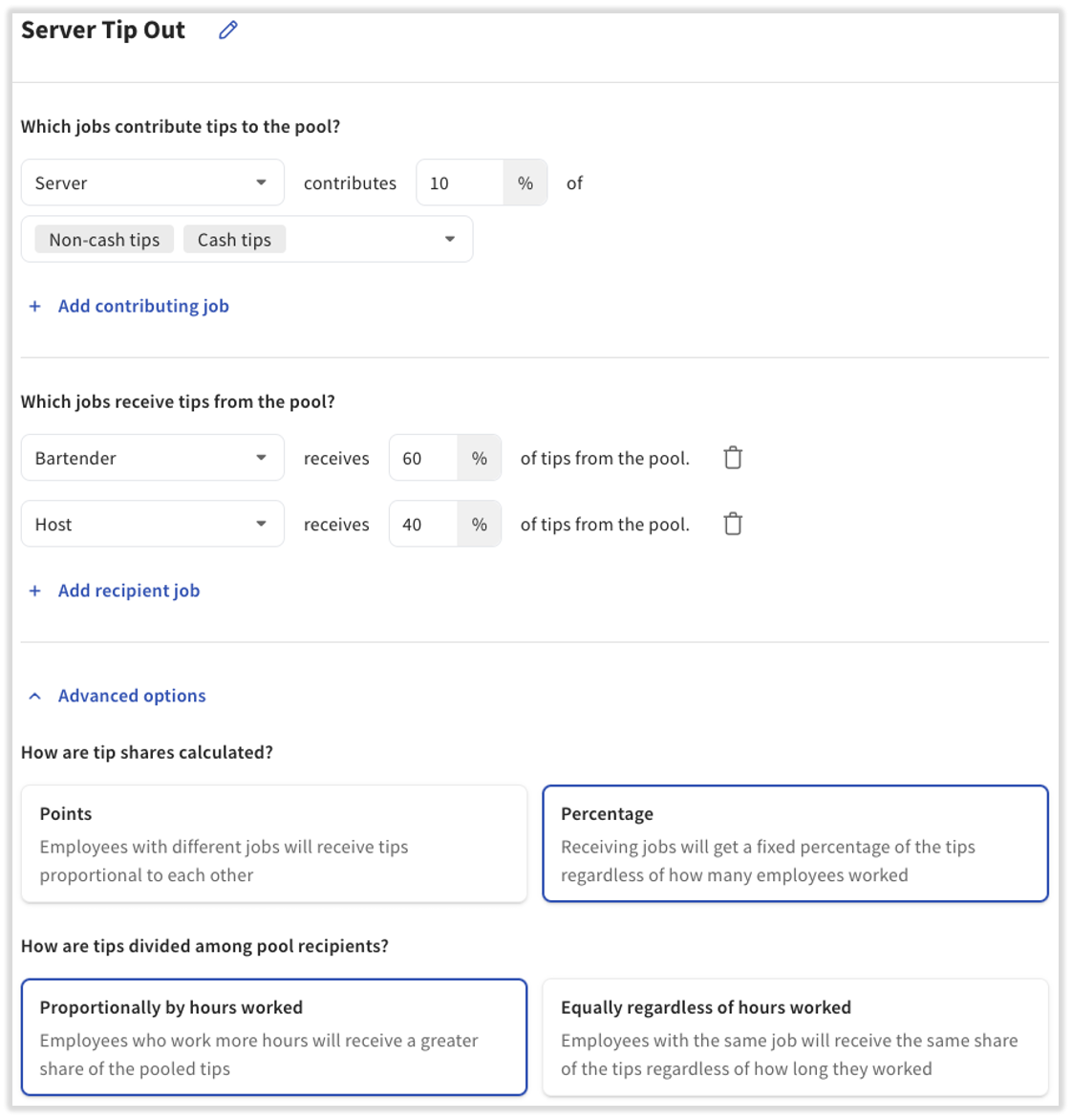Open the Bartender recipient job dropdown
This screenshot has height=1120, width=1072.
153,458
